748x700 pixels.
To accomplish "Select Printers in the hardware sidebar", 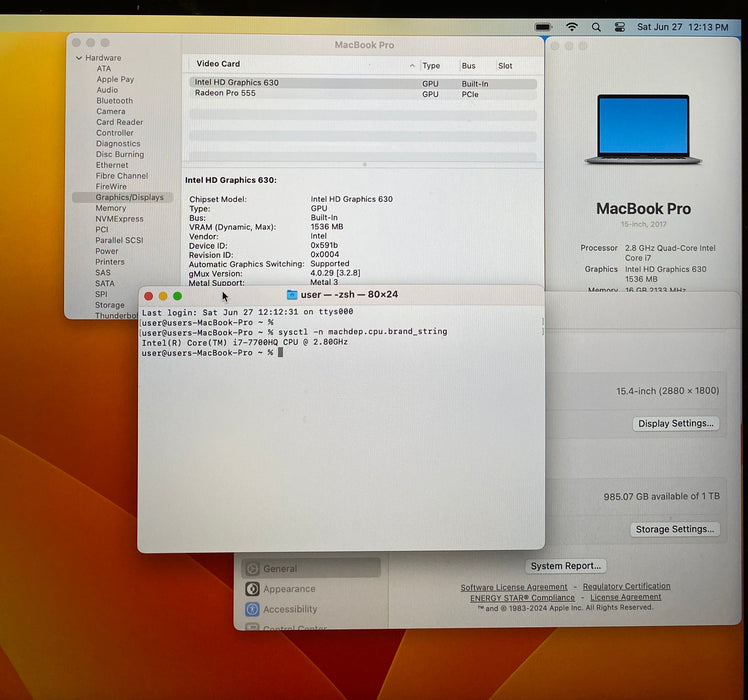I will pyautogui.click(x=110, y=261).
